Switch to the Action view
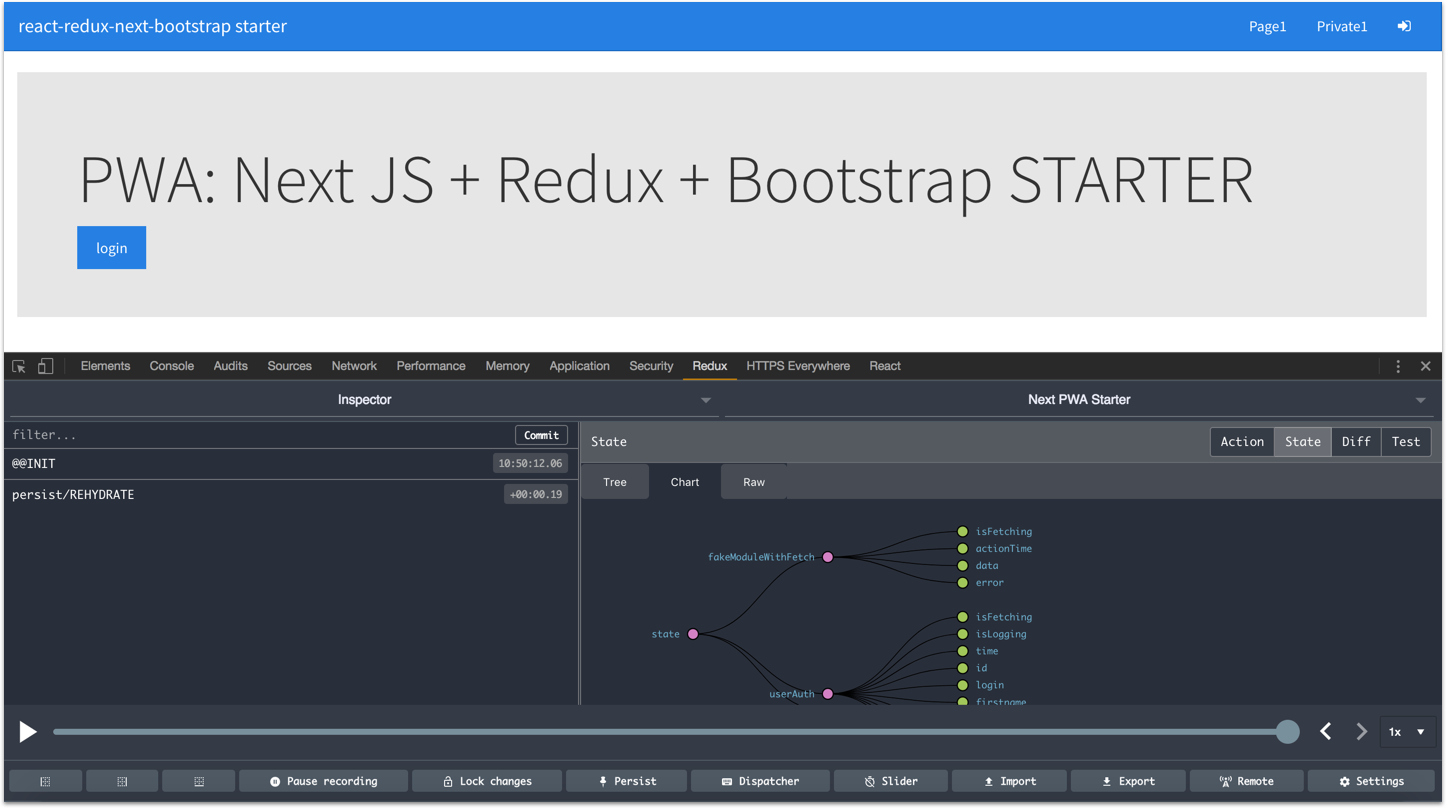The width and height of the screenshot is (1446, 808). tap(1242, 442)
